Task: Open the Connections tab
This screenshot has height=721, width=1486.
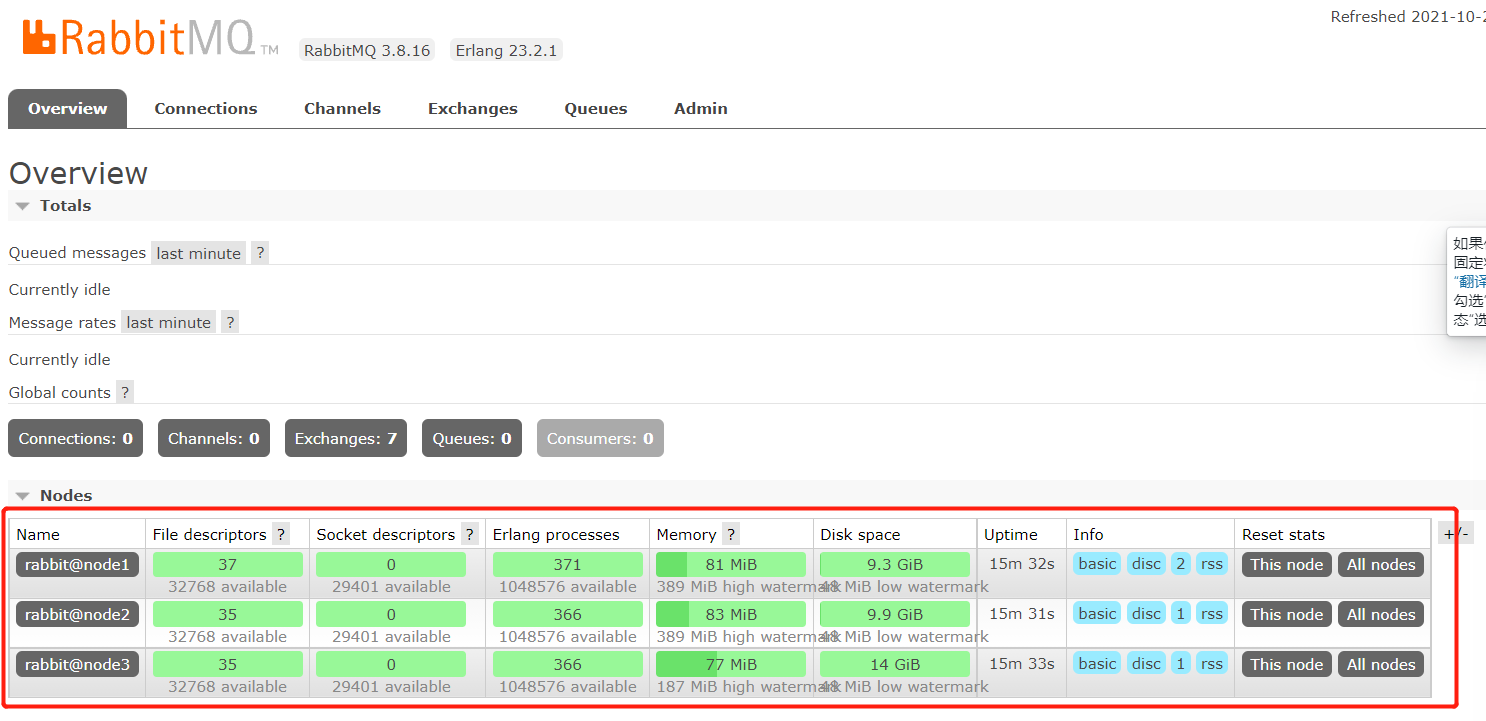Action: (x=206, y=108)
